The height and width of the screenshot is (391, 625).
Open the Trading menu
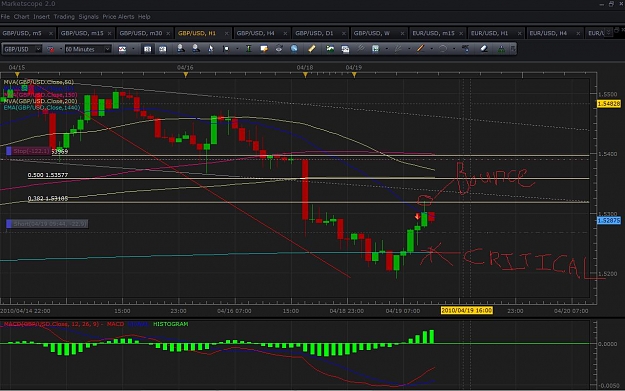(64, 17)
